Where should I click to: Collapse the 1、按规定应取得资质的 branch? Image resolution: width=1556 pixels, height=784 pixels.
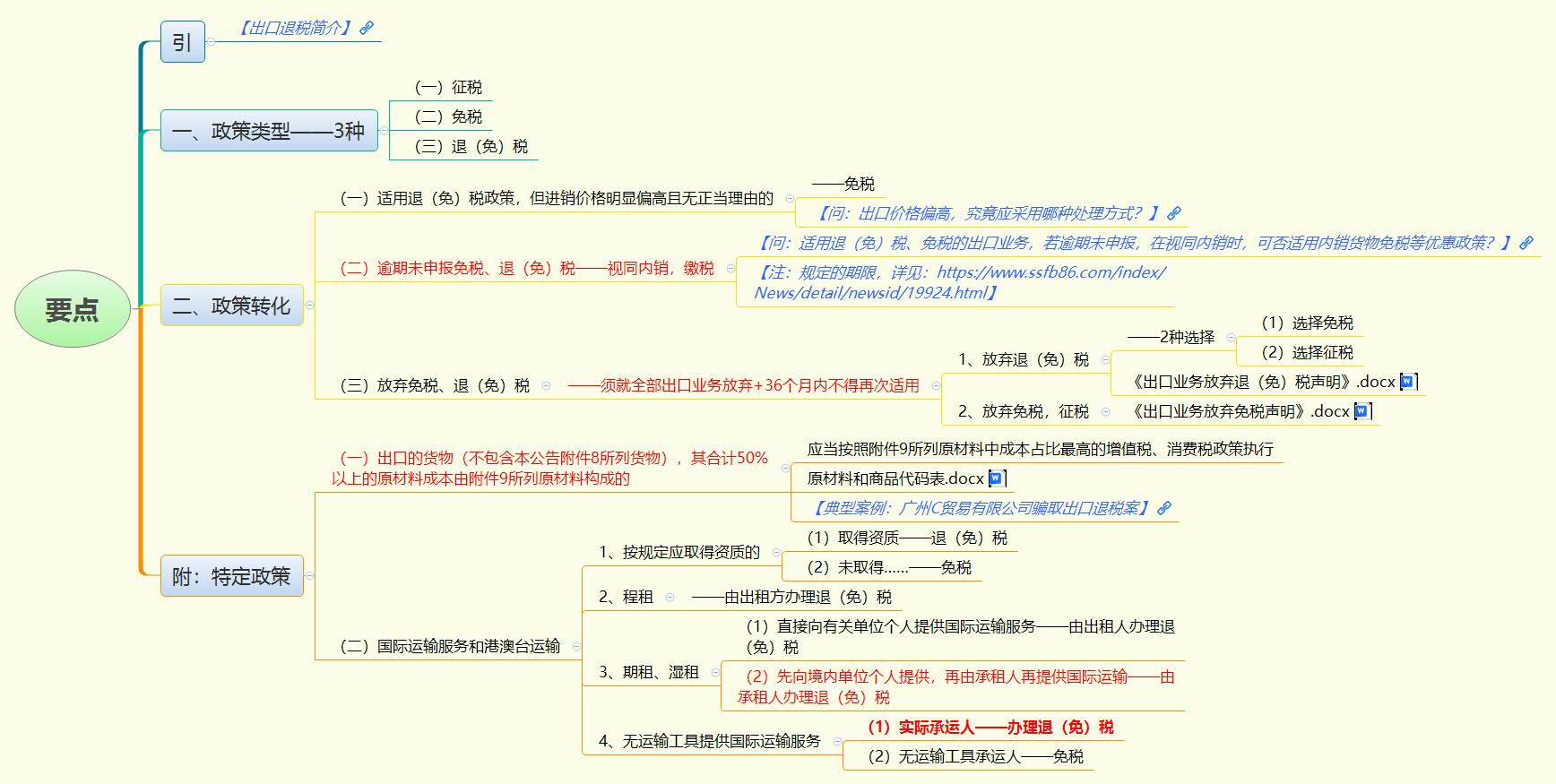[x=776, y=552]
